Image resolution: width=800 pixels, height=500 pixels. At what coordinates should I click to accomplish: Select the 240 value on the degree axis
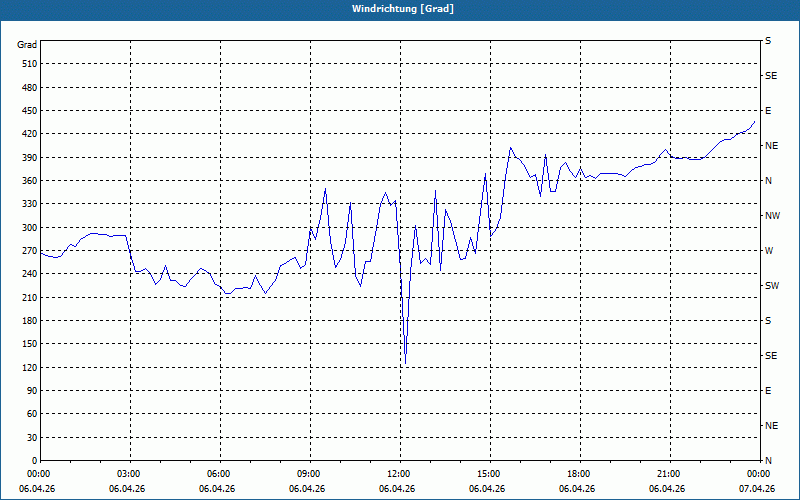coord(30,274)
